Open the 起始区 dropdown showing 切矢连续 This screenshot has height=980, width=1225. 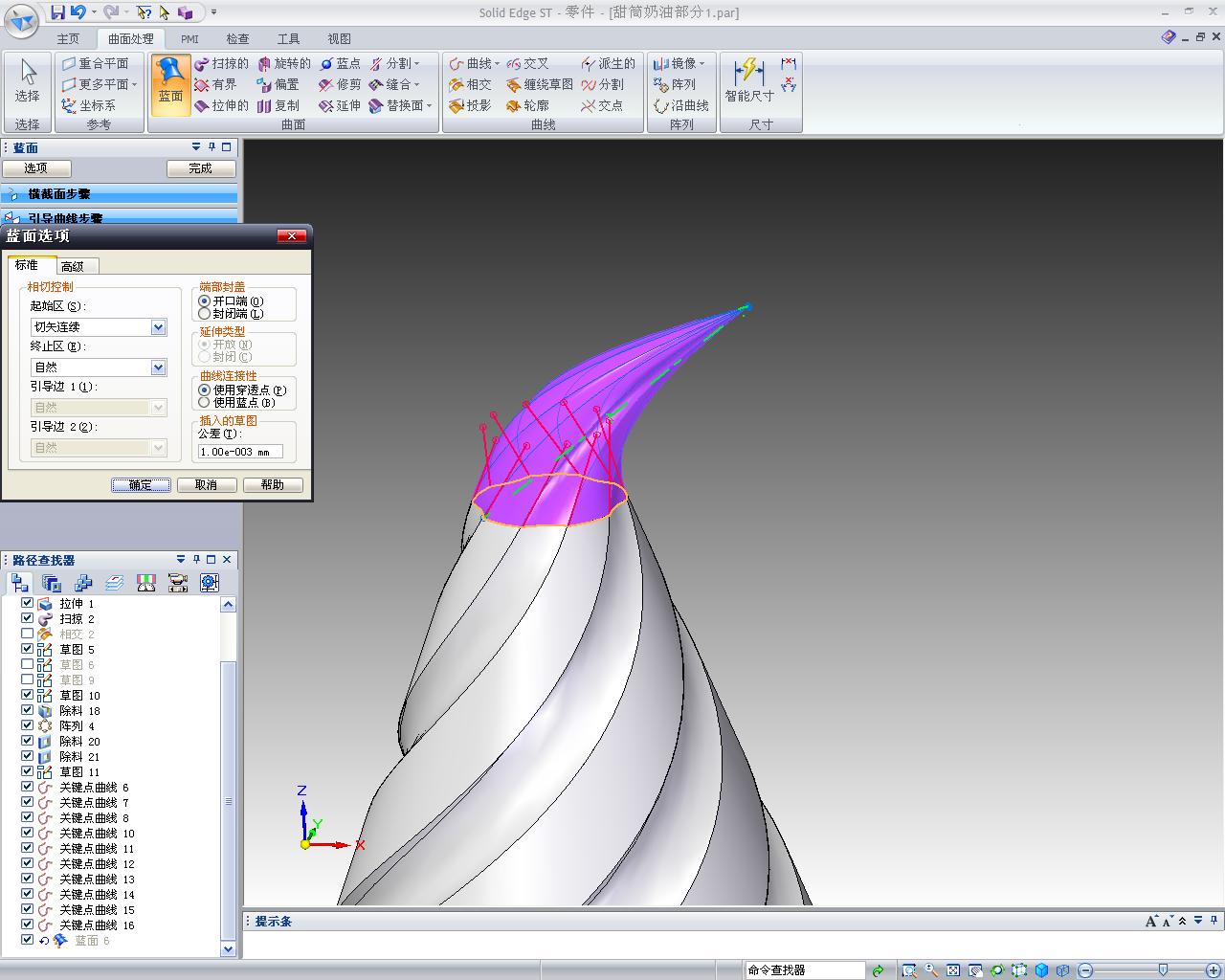tap(159, 327)
